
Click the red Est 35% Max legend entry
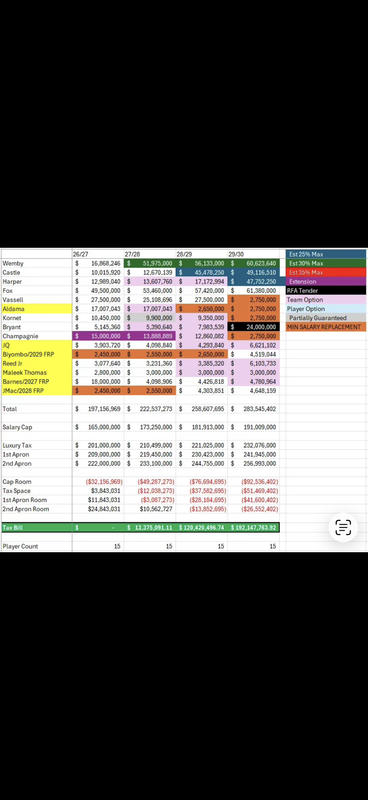point(326,272)
